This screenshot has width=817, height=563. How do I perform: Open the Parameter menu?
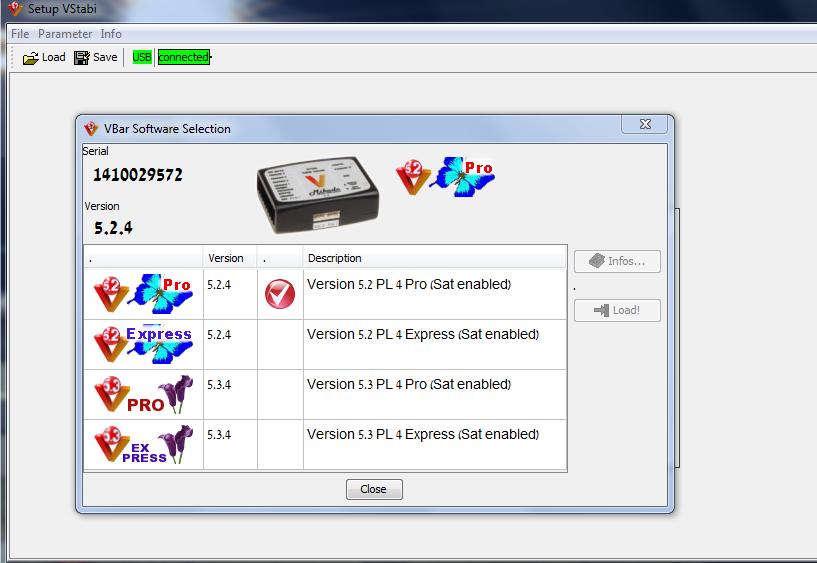pos(65,34)
